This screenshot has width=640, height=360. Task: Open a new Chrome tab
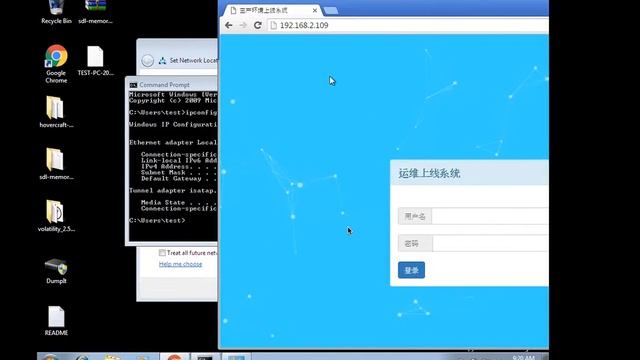pos(331,11)
